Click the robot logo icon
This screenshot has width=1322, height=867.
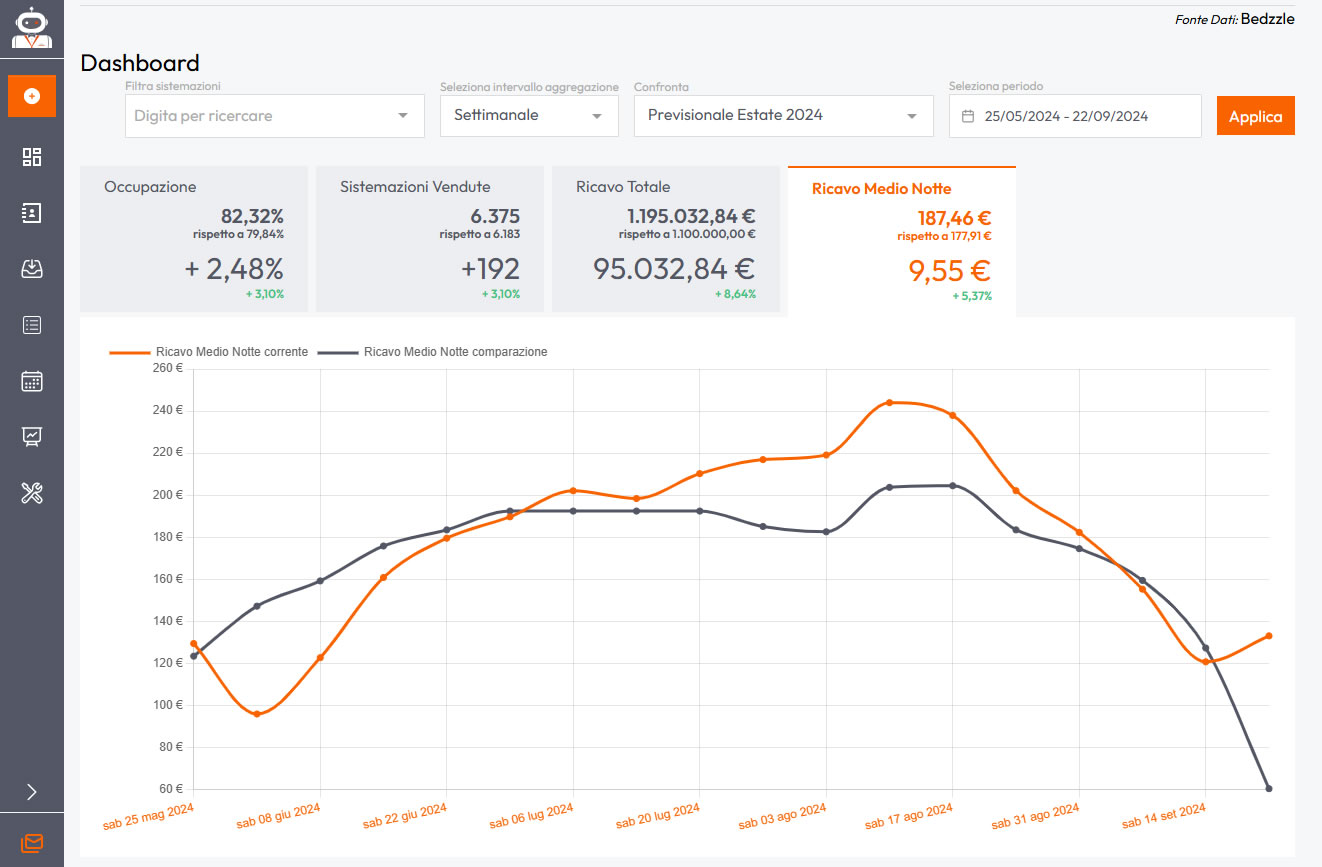click(x=32, y=27)
